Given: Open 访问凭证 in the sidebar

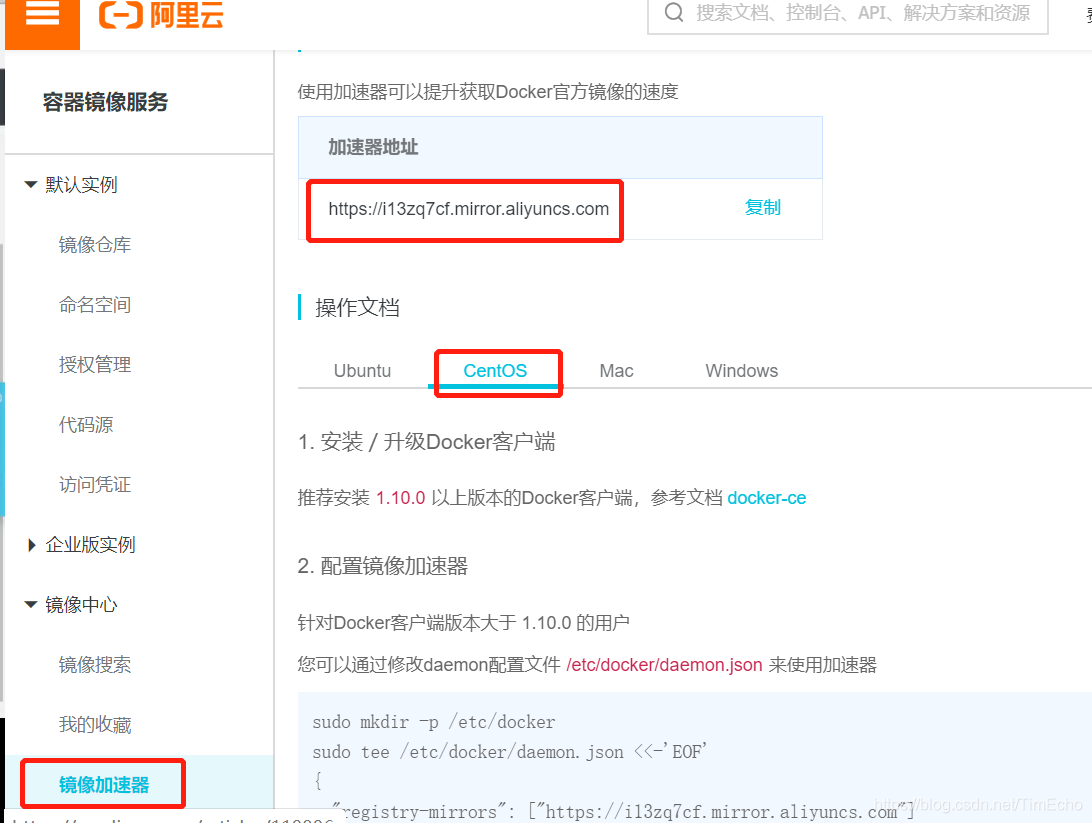Looking at the screenshot, I should (x=95, y=484).
